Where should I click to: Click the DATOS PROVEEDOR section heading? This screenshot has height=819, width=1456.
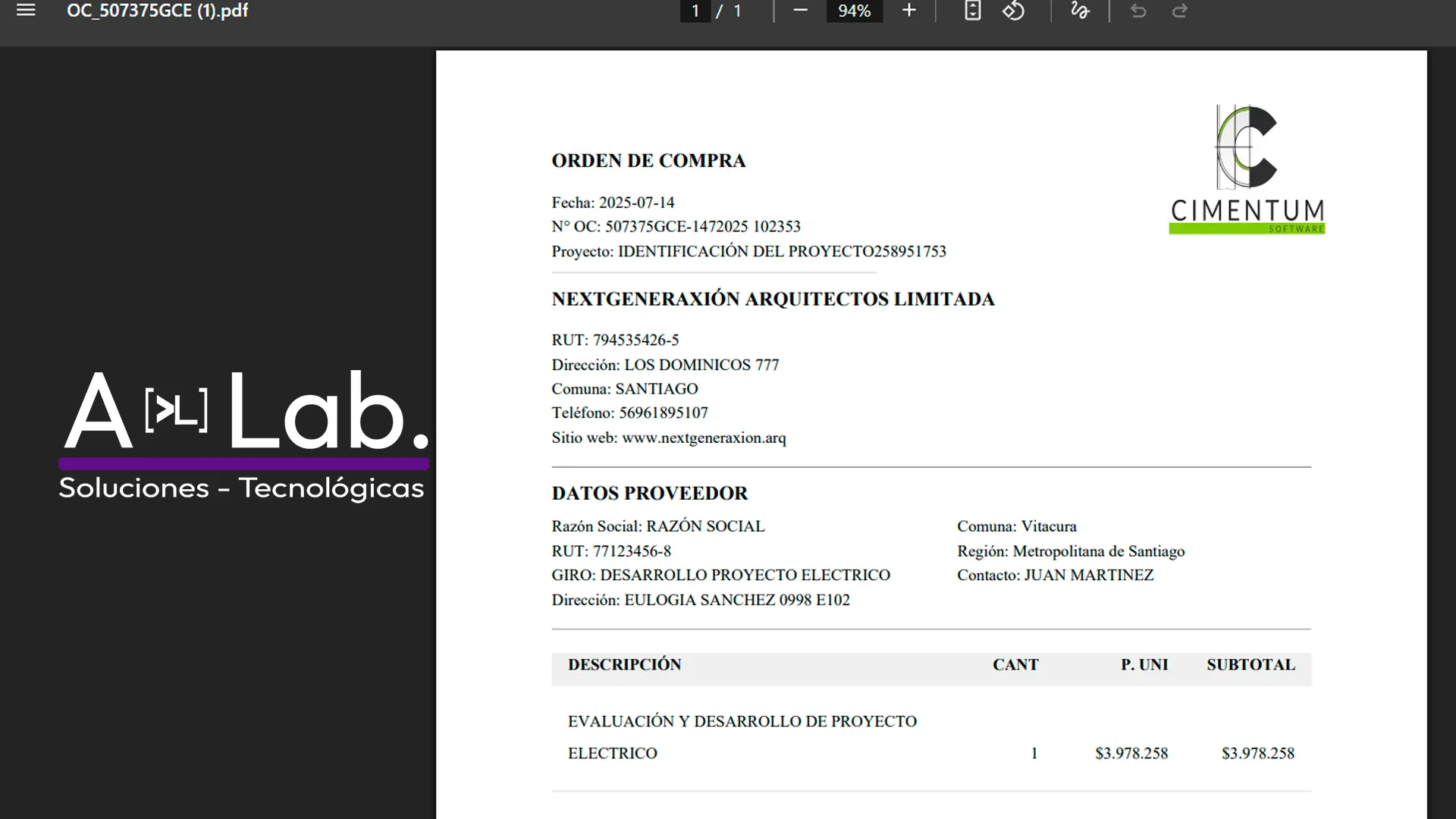pos(649,493)
